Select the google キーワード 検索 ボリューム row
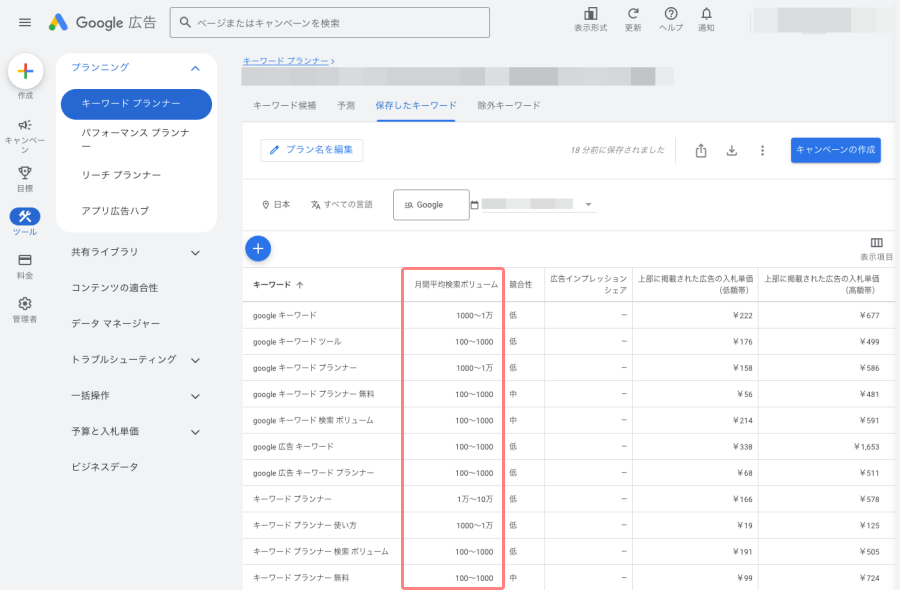The width and height of the screenshot is (900, 590). (x=568, y=421)
